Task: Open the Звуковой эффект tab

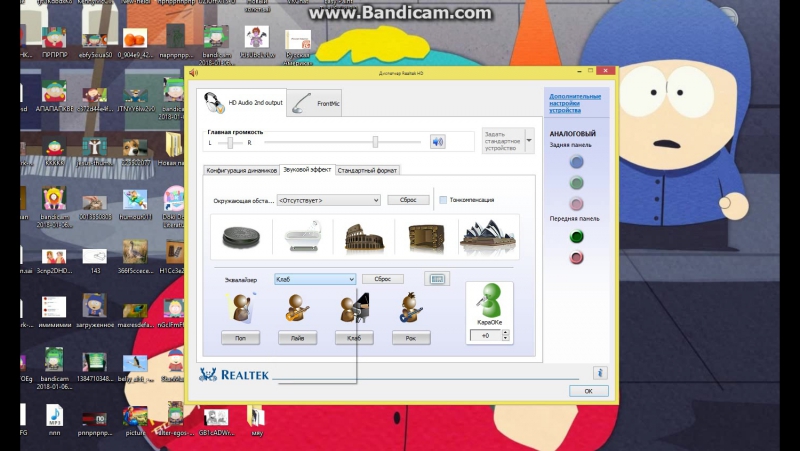Action: pos(307,169)
